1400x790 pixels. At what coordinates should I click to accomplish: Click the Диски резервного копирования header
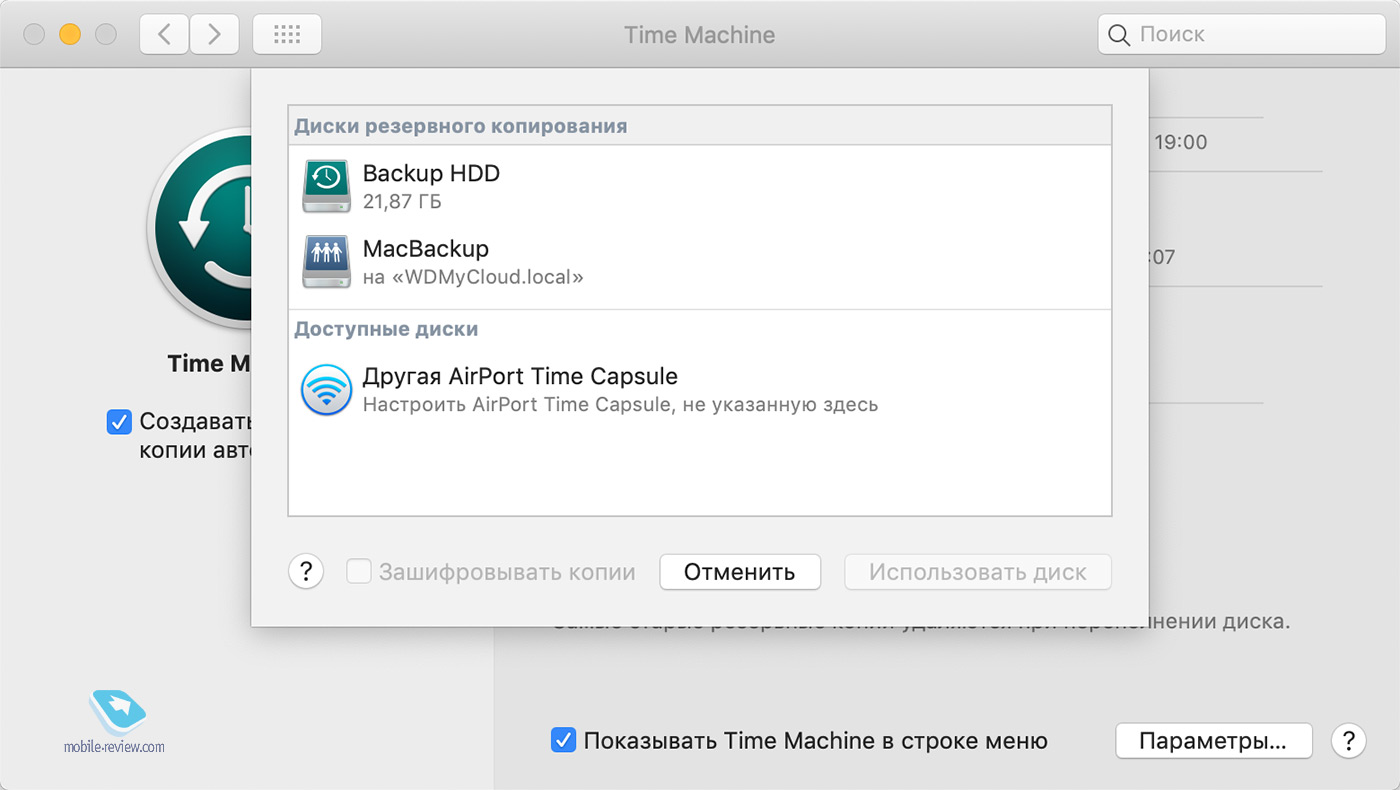(x=461, y=126)
